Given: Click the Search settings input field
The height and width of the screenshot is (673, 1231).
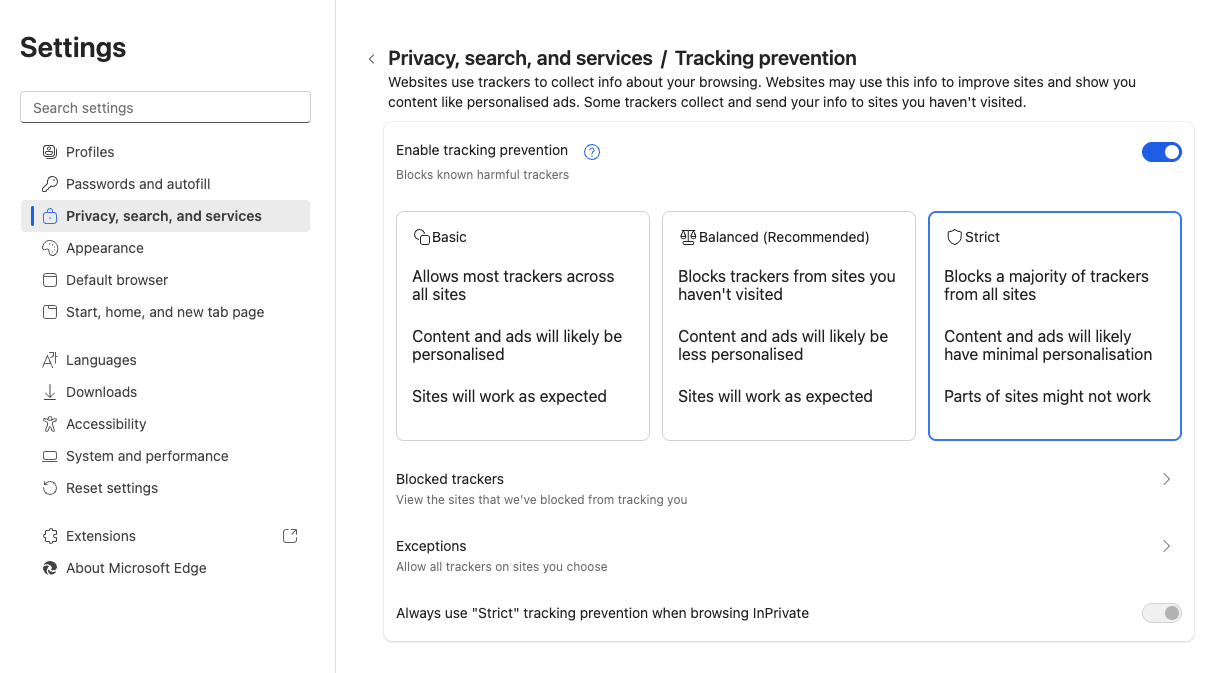Looking at the screenshot, I should (x=165, y=108).
